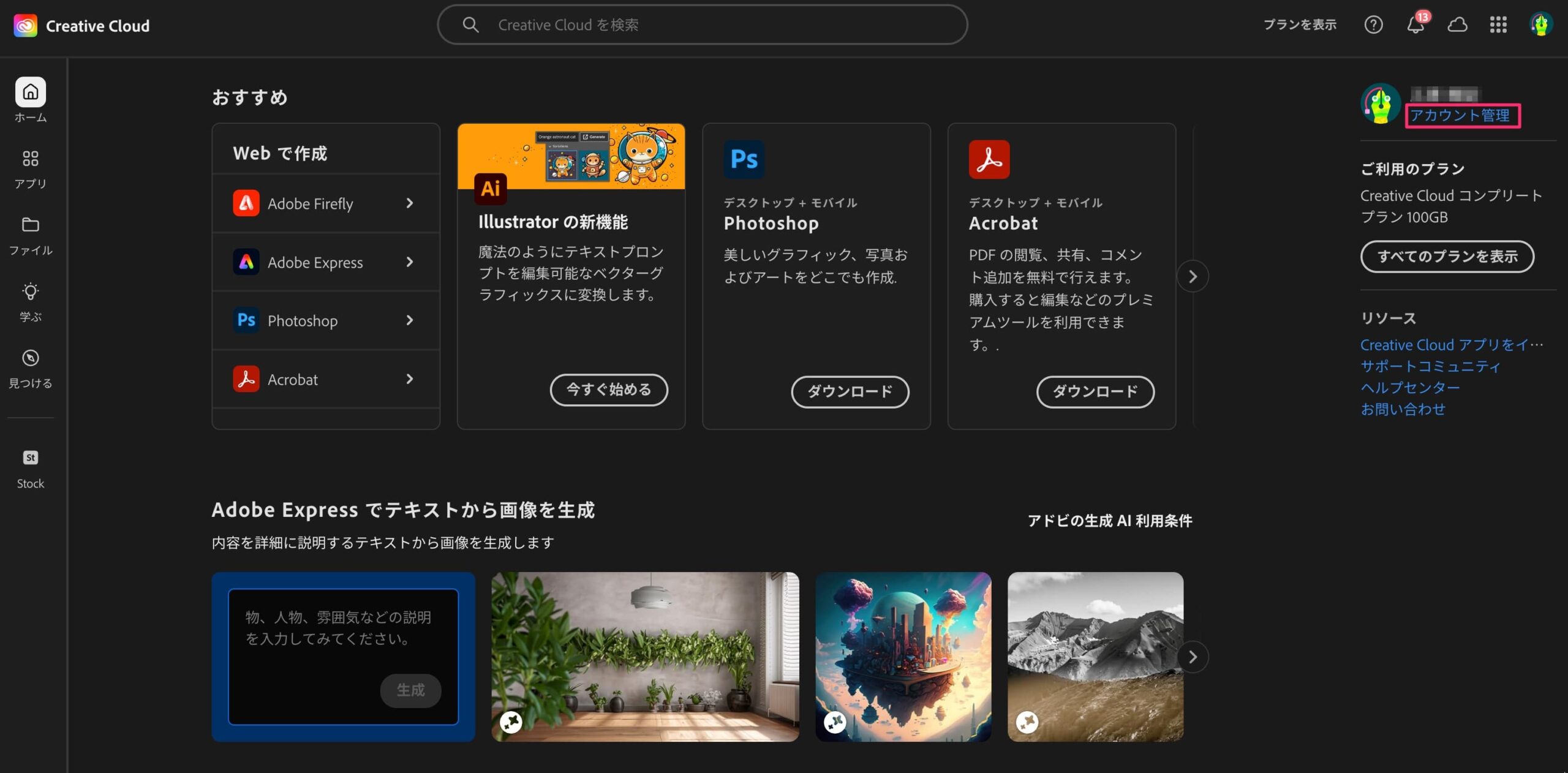The width and height of the screenshot is (1568, 773).
Task: Click the Illustrator Ai icon
Action: 490,189
